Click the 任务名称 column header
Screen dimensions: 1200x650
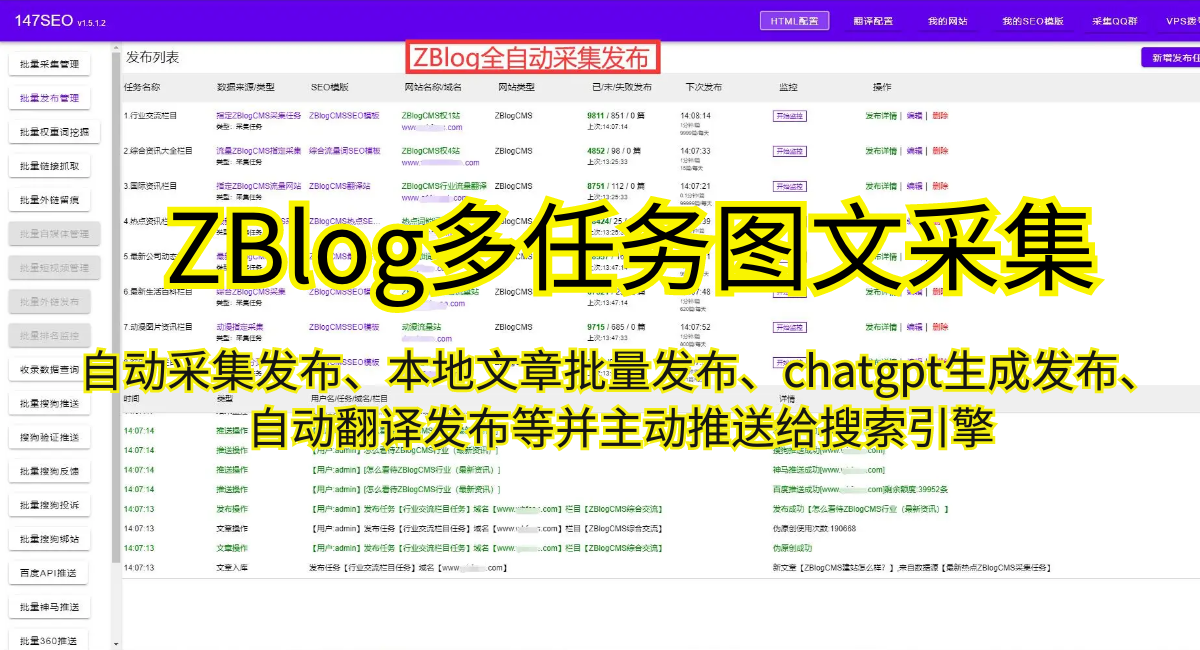142,88
